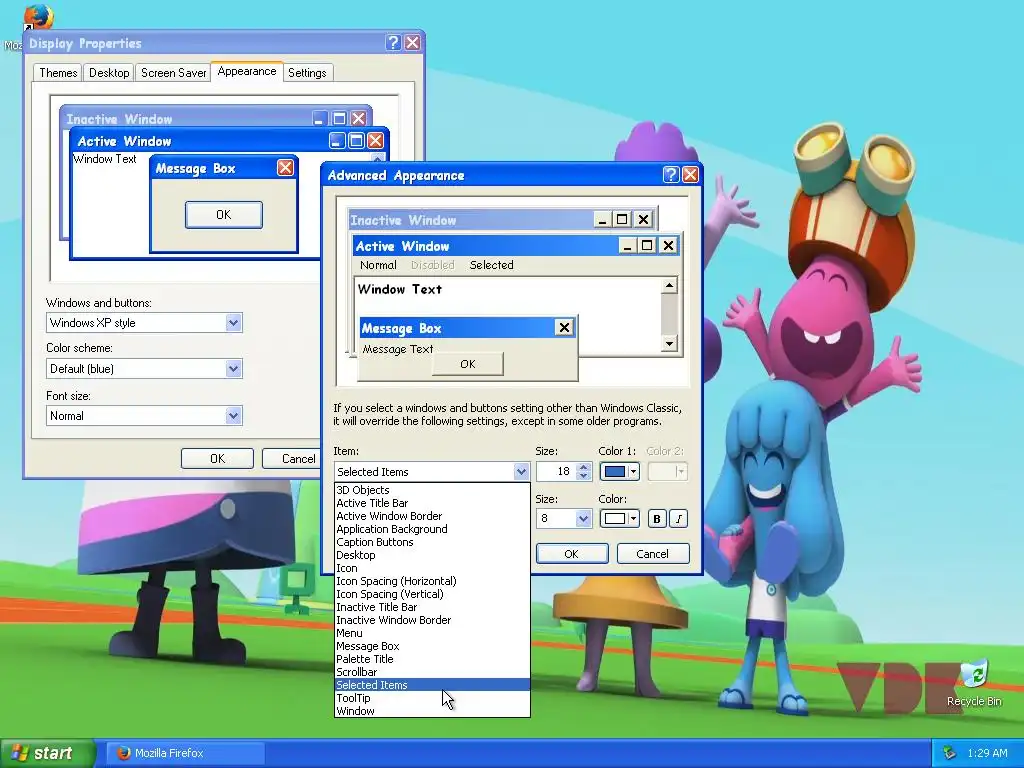
Task: Close the Advanced Appearance dialog
Action: pyautogui.click(x=690, y=174)
